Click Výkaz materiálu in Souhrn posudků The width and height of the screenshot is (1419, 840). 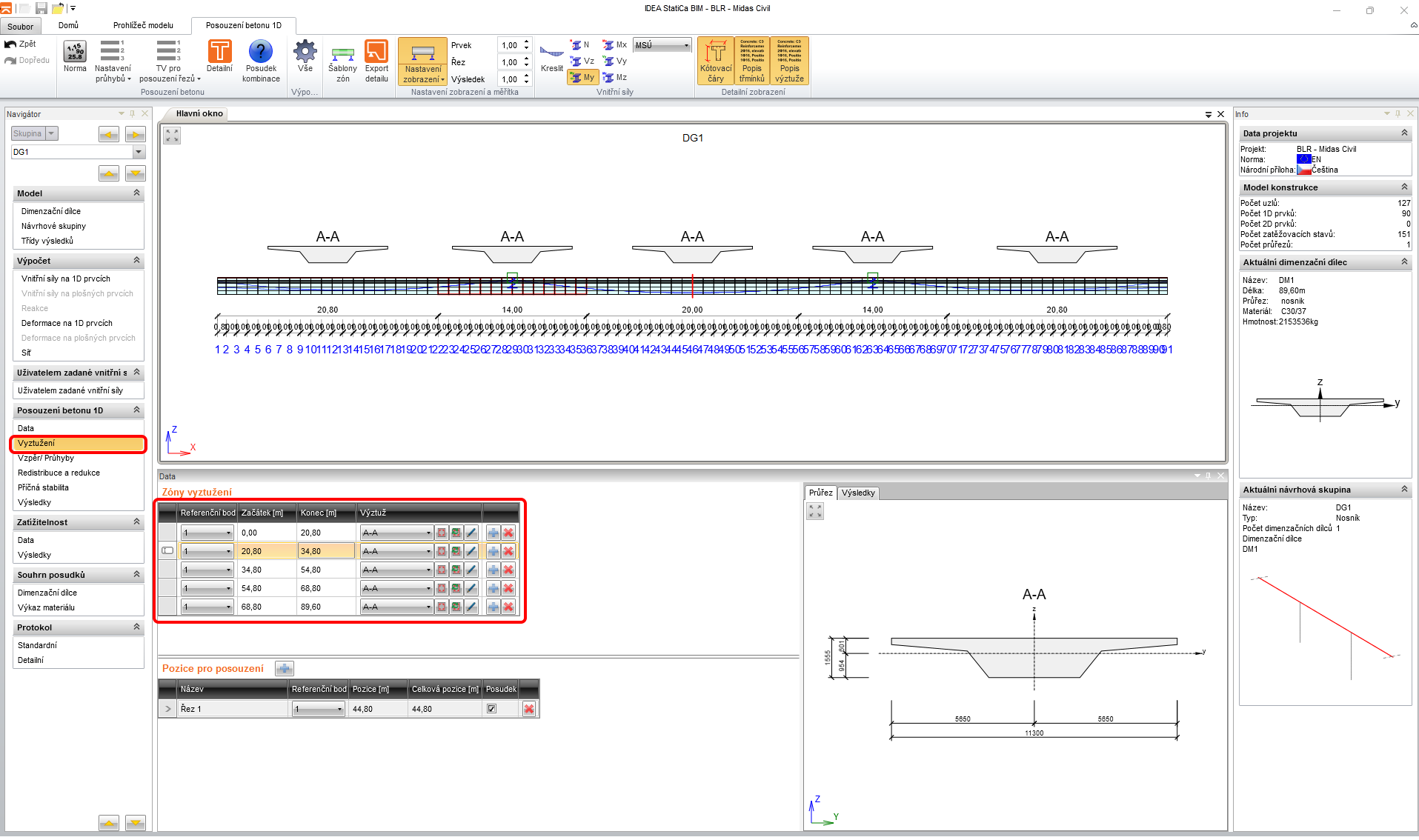click(x=46, y=607)
